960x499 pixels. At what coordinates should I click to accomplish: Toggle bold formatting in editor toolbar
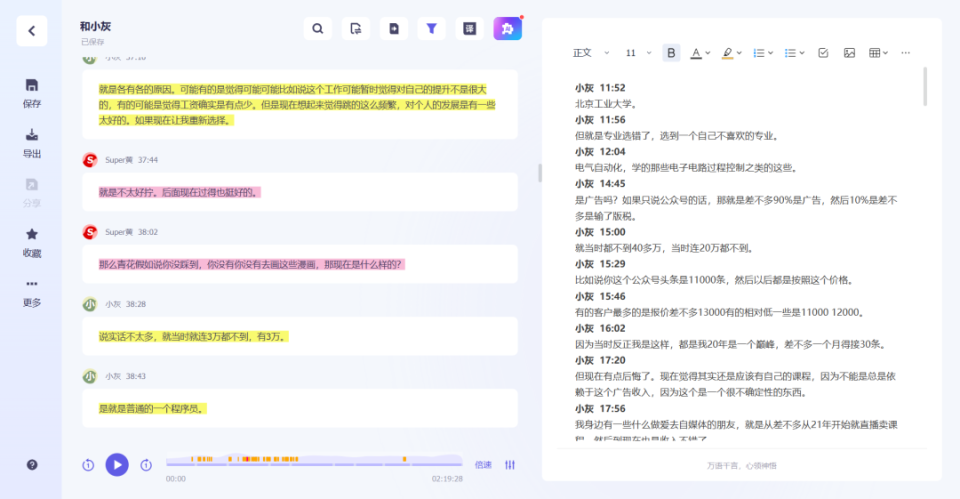[x=671, y=53]
